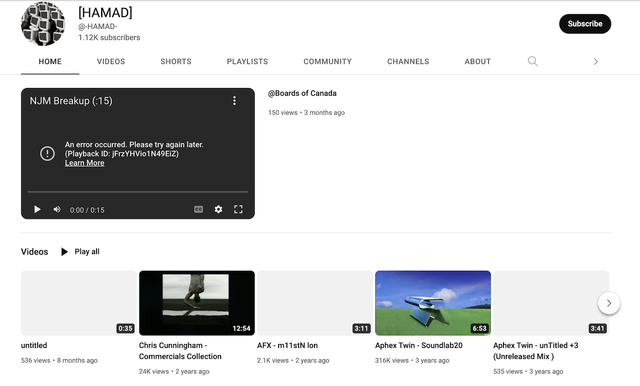The width and height of the screenshot is (640, 386).
Task: Mute the player volume speaker icon
Action: tap(57, 209)
